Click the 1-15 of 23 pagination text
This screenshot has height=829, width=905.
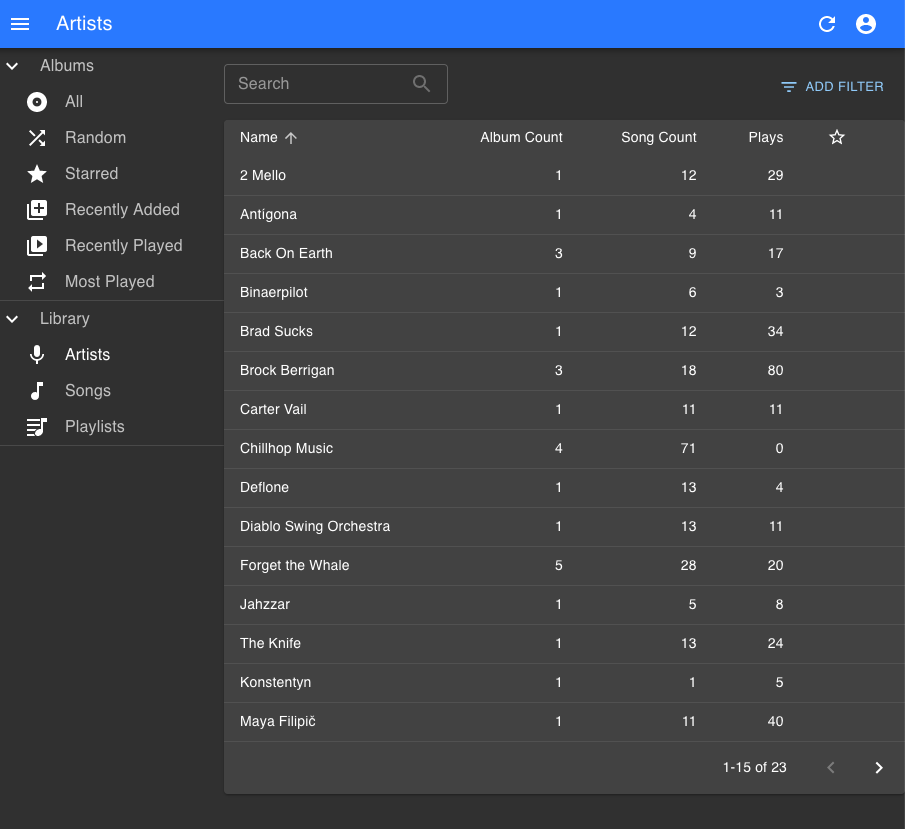754,767
